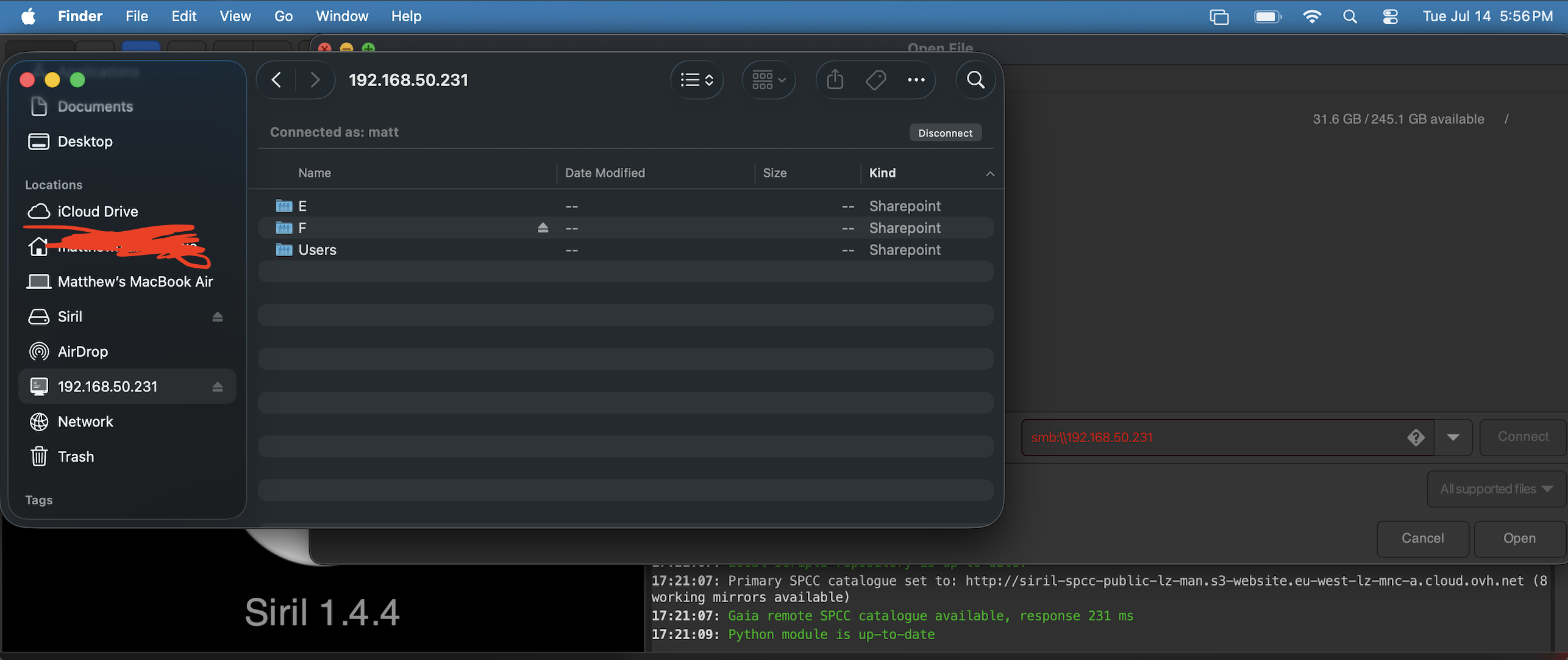Open Control Center
Screen dimensions: 1568x660
1390,16
